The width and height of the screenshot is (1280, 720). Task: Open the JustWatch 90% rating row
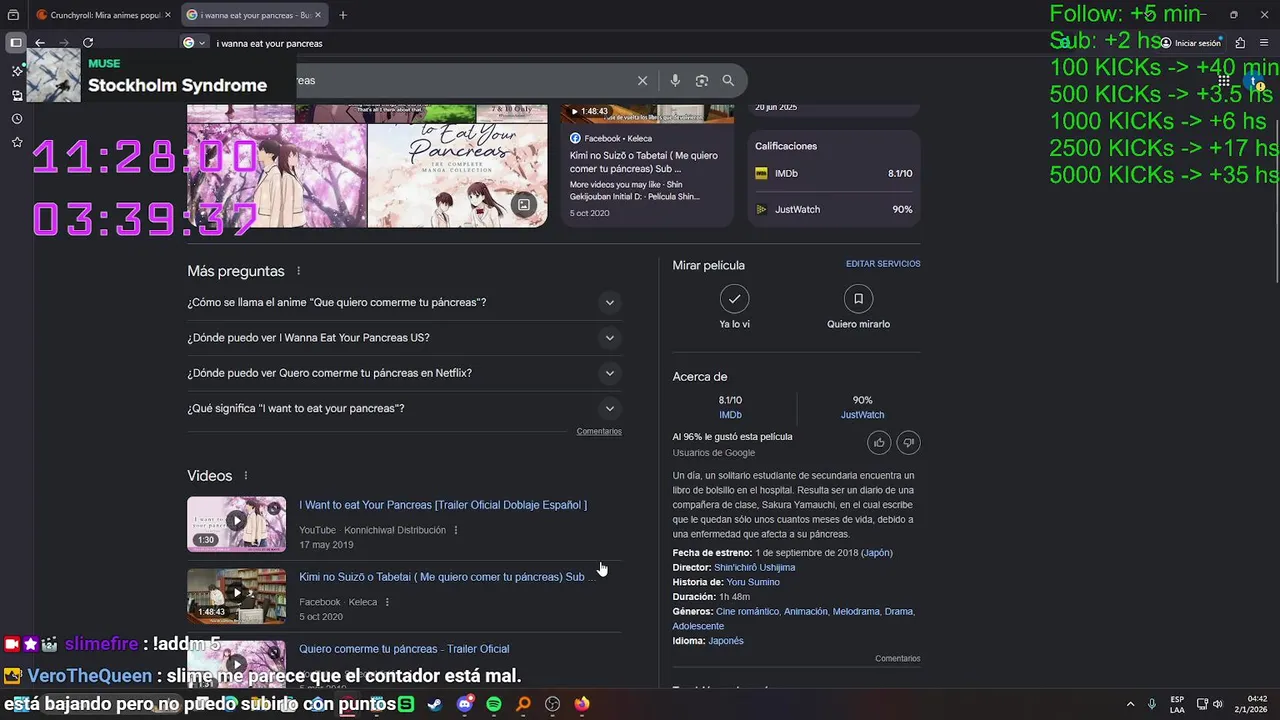834,210
